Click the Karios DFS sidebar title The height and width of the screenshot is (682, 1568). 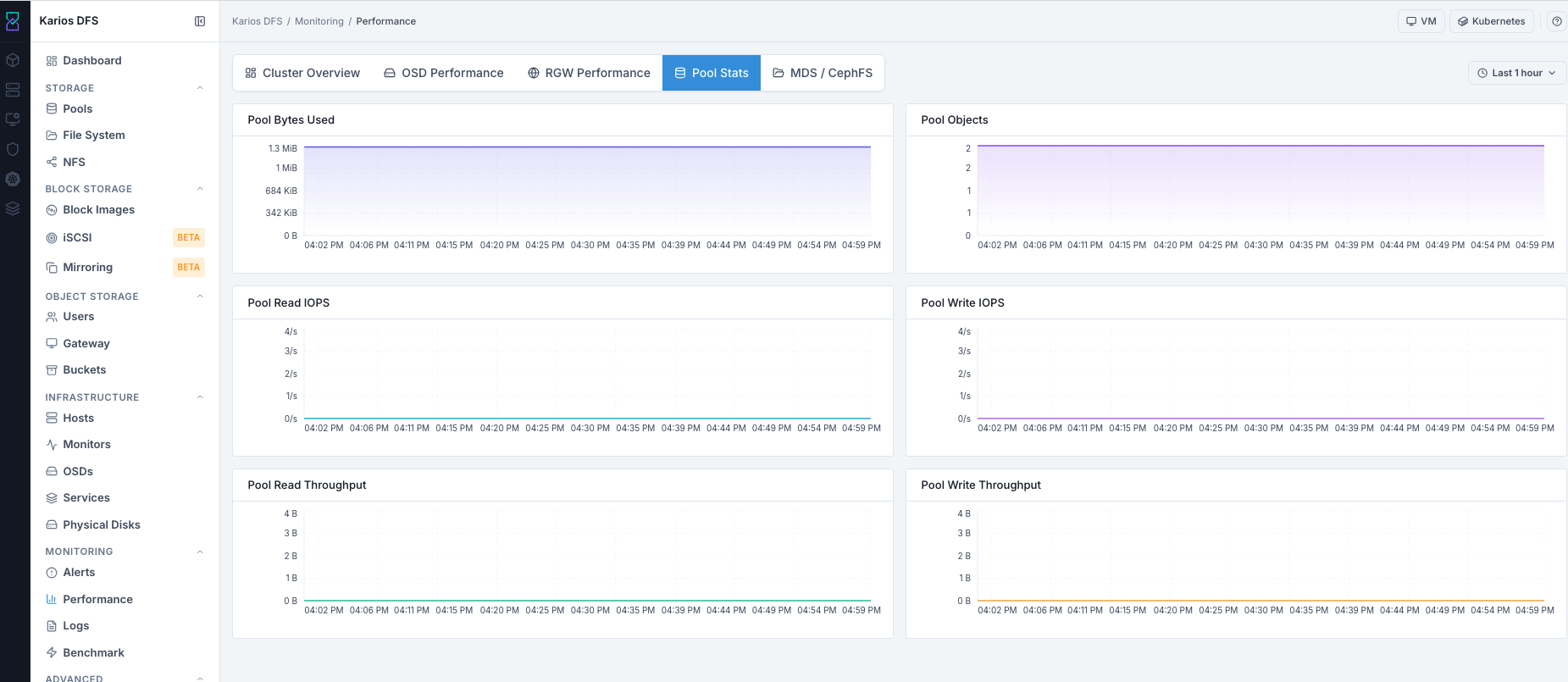(x=69, y=20)
